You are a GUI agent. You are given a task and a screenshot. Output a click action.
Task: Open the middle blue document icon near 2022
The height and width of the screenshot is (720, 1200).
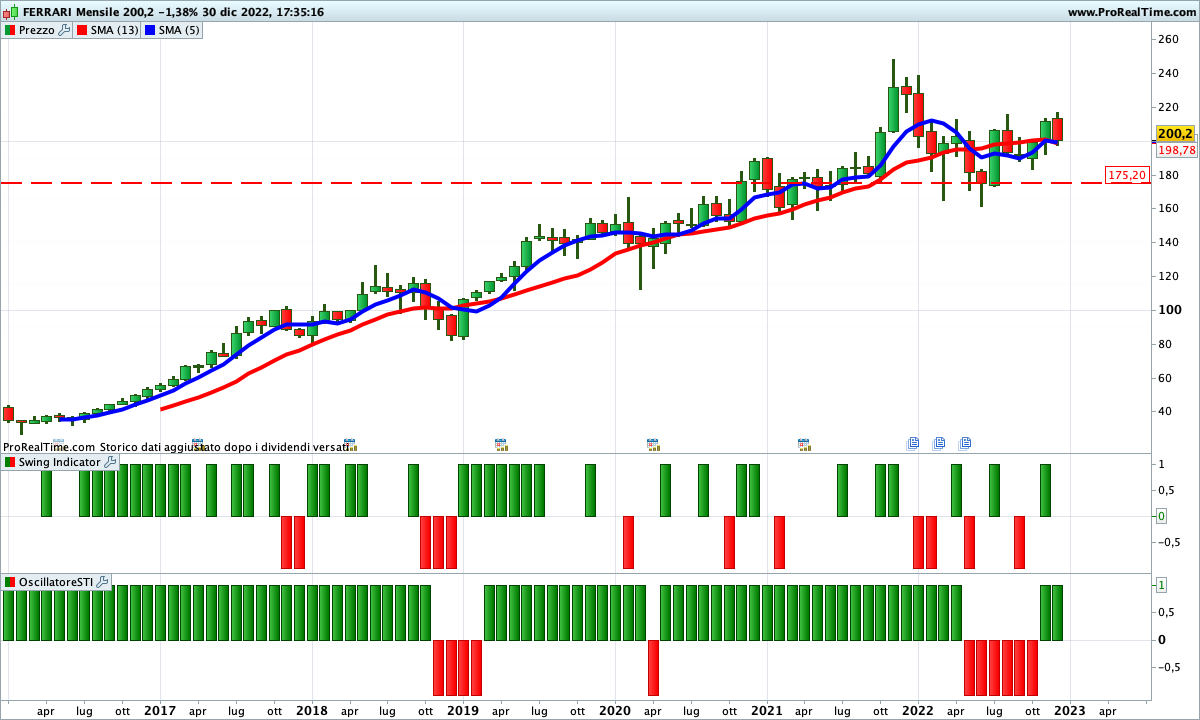pyautogui.click(x=939, y=443)
